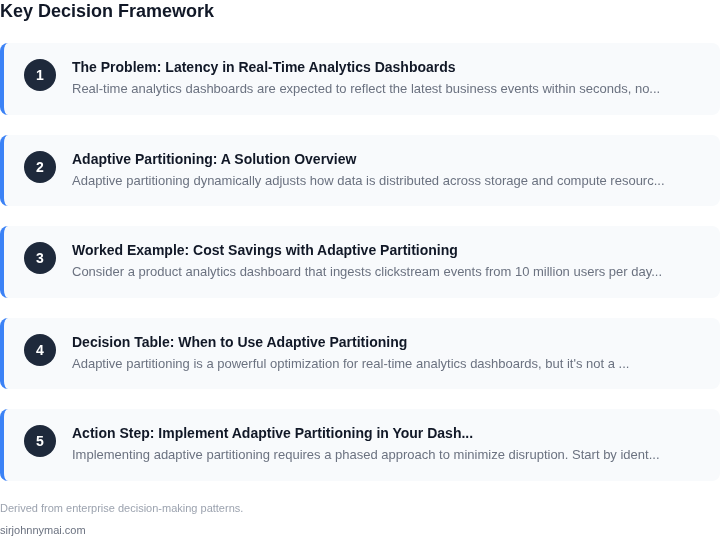Select 'Worked Example: Cost Savings' heading
Screen dimensions: 720x537
coord(264,250)
